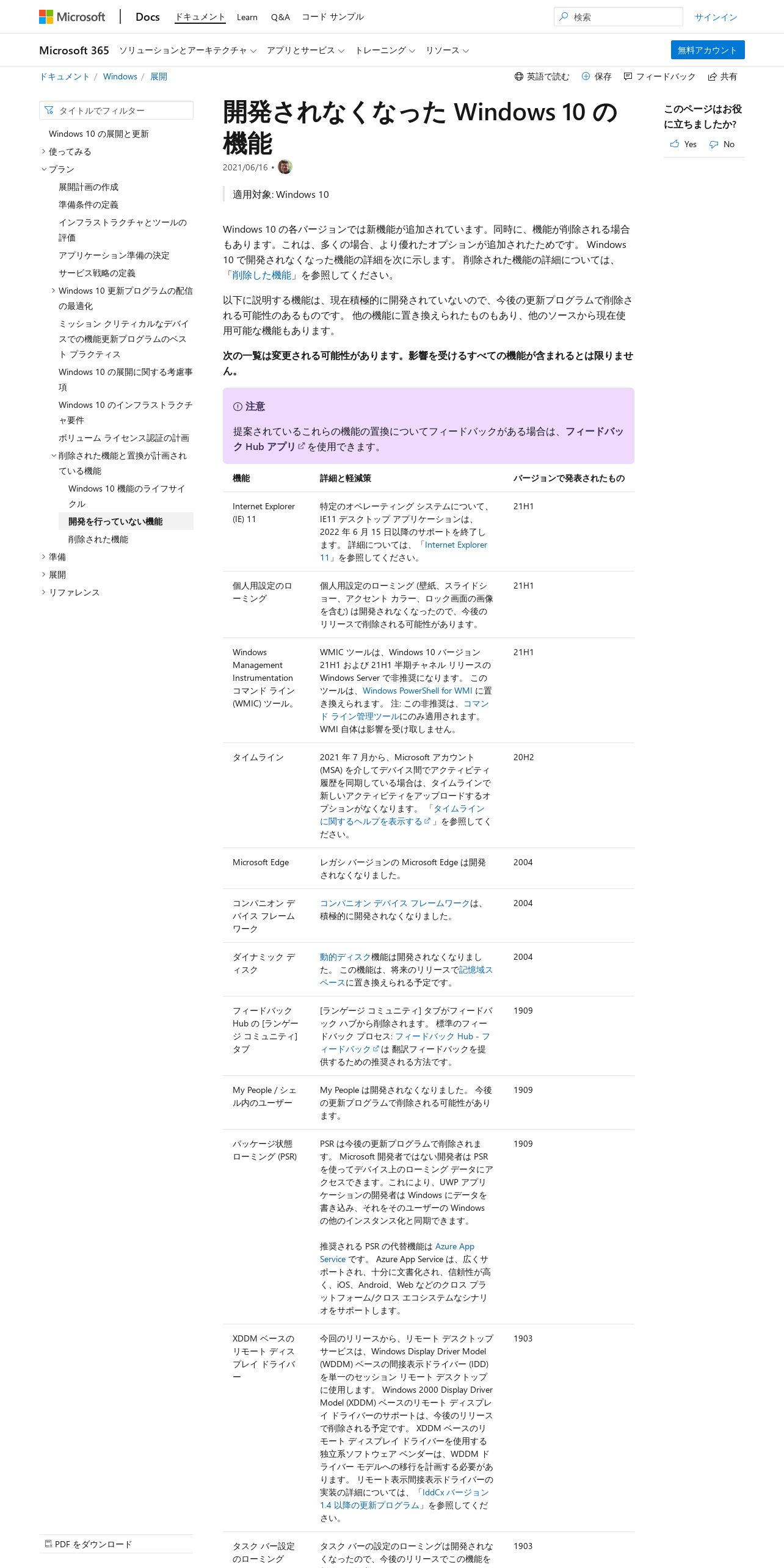Expand the リファレンス tree node

43,592
